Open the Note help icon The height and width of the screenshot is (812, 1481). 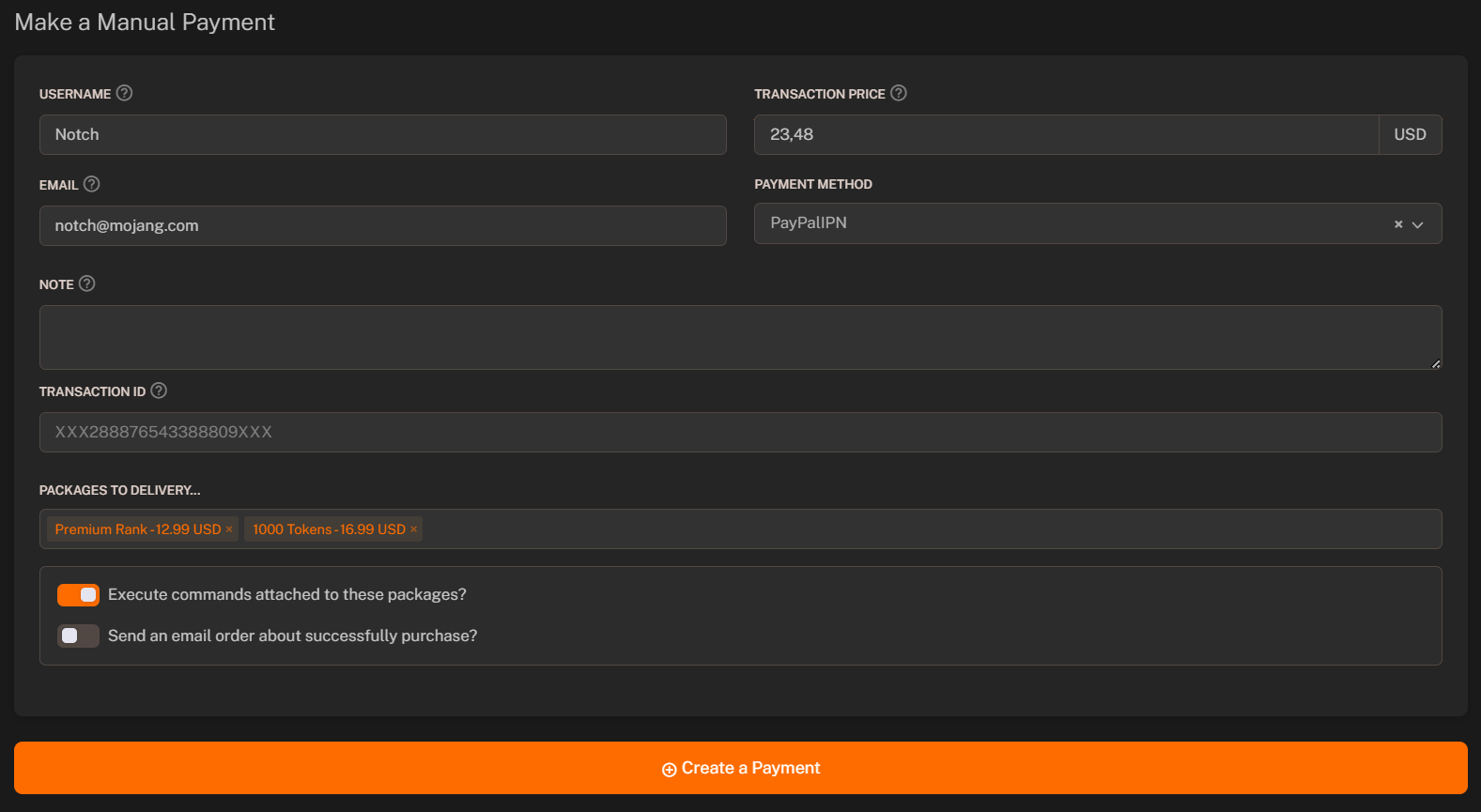pos(87,283)
